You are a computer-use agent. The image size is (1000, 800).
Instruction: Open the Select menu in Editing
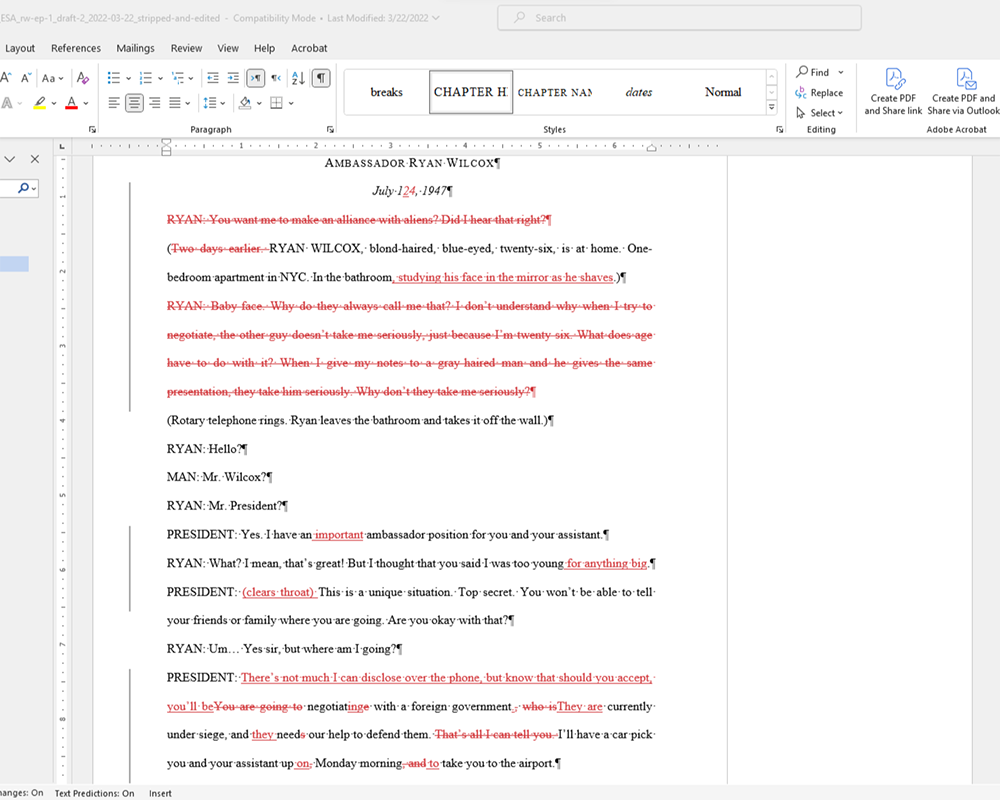click(820, 113)
